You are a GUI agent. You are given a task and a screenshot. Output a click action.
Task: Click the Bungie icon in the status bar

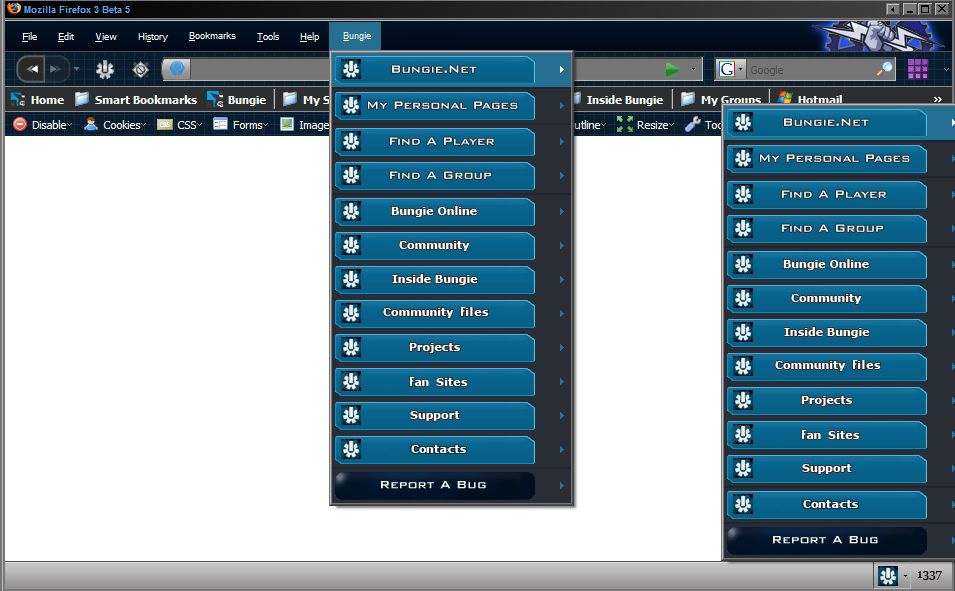pos(887,575)
